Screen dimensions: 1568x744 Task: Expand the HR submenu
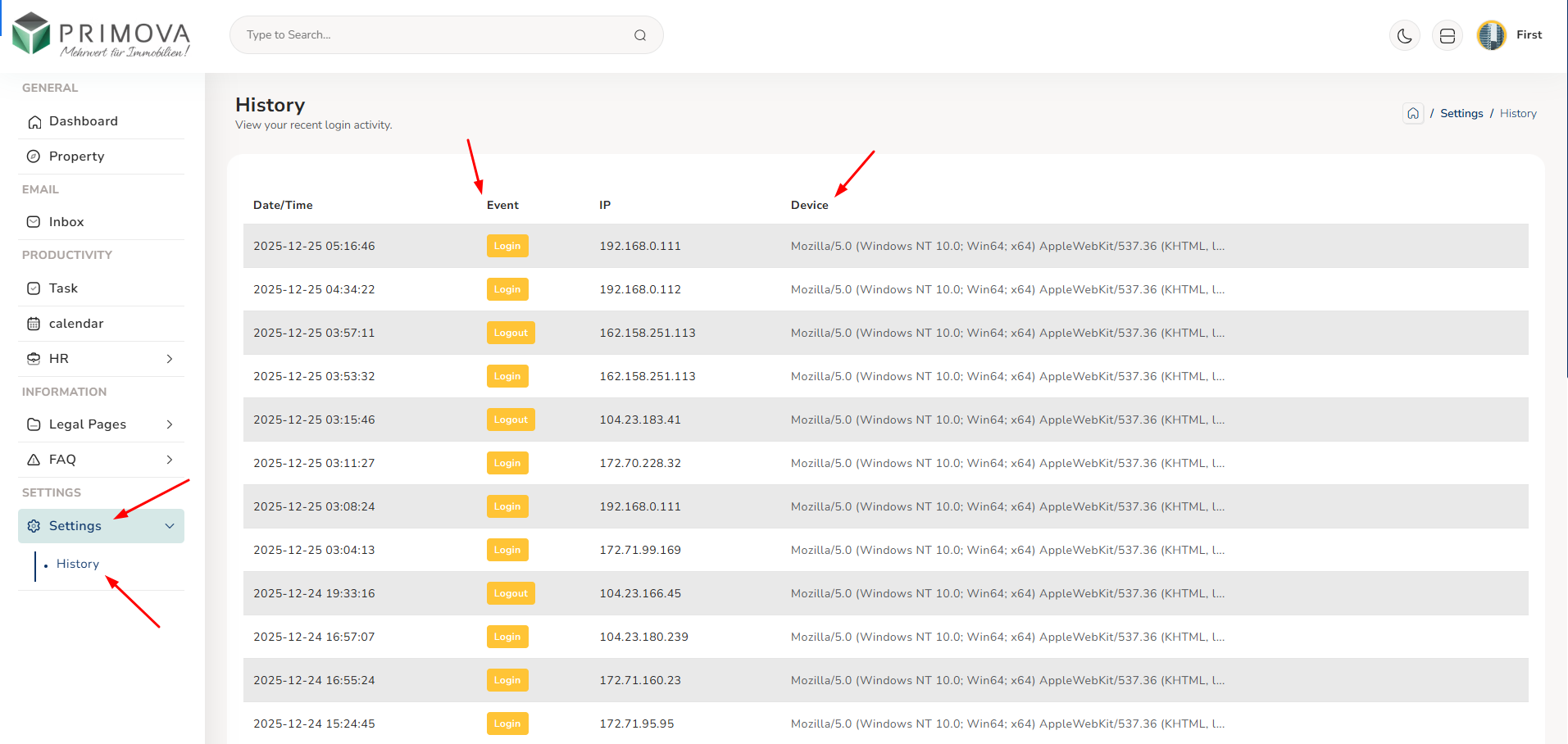coord(170,359)
